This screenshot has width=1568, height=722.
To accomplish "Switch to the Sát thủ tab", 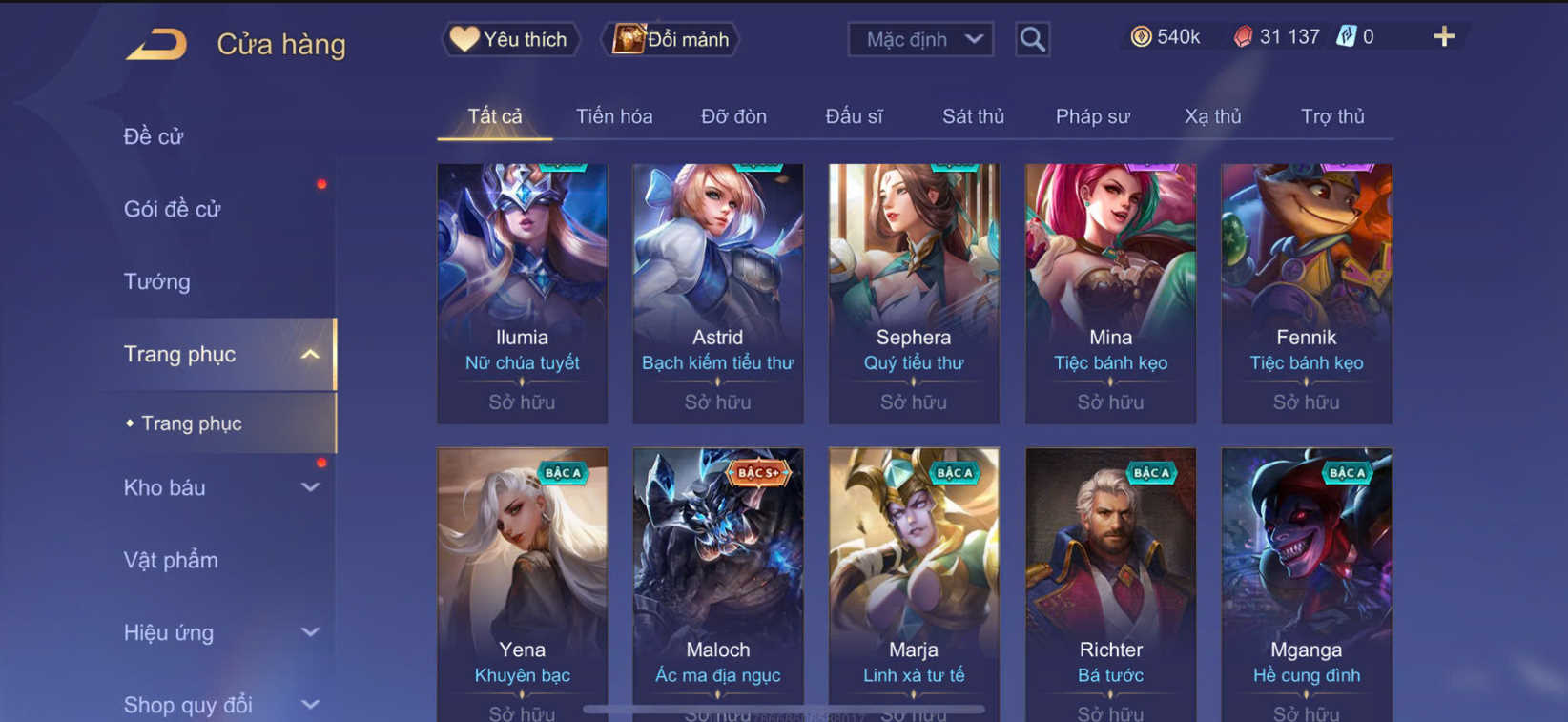I will pyautogui.click(x=973, y=116).
